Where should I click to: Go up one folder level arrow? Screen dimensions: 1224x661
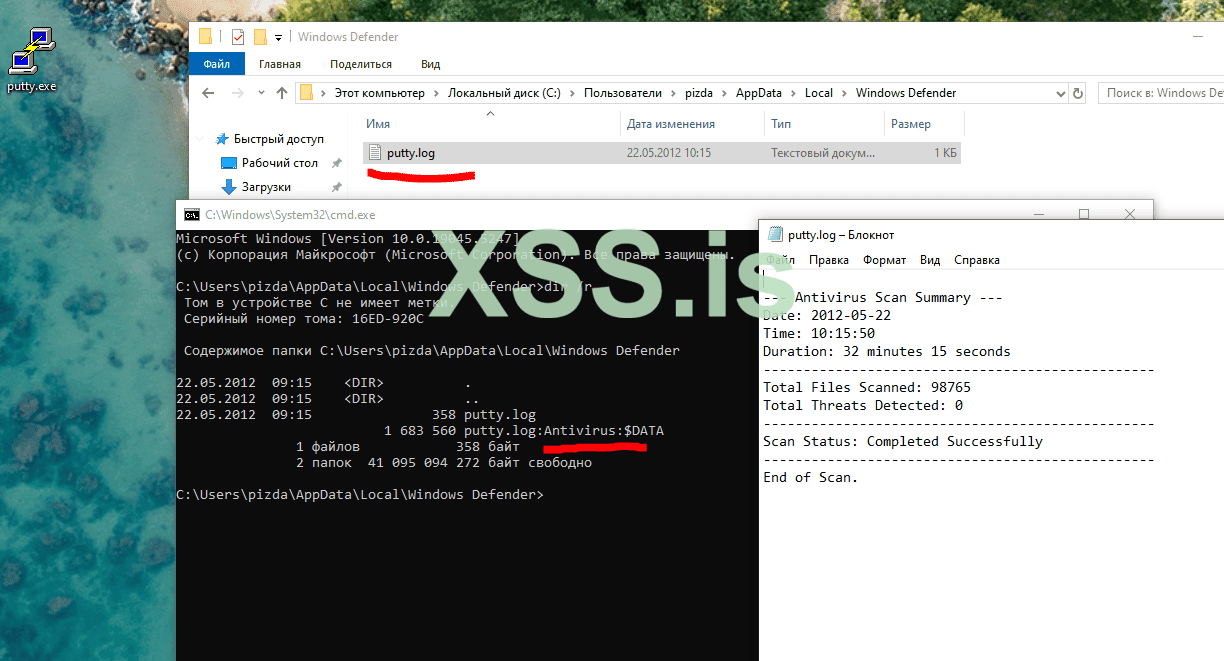tap(282, 93)
